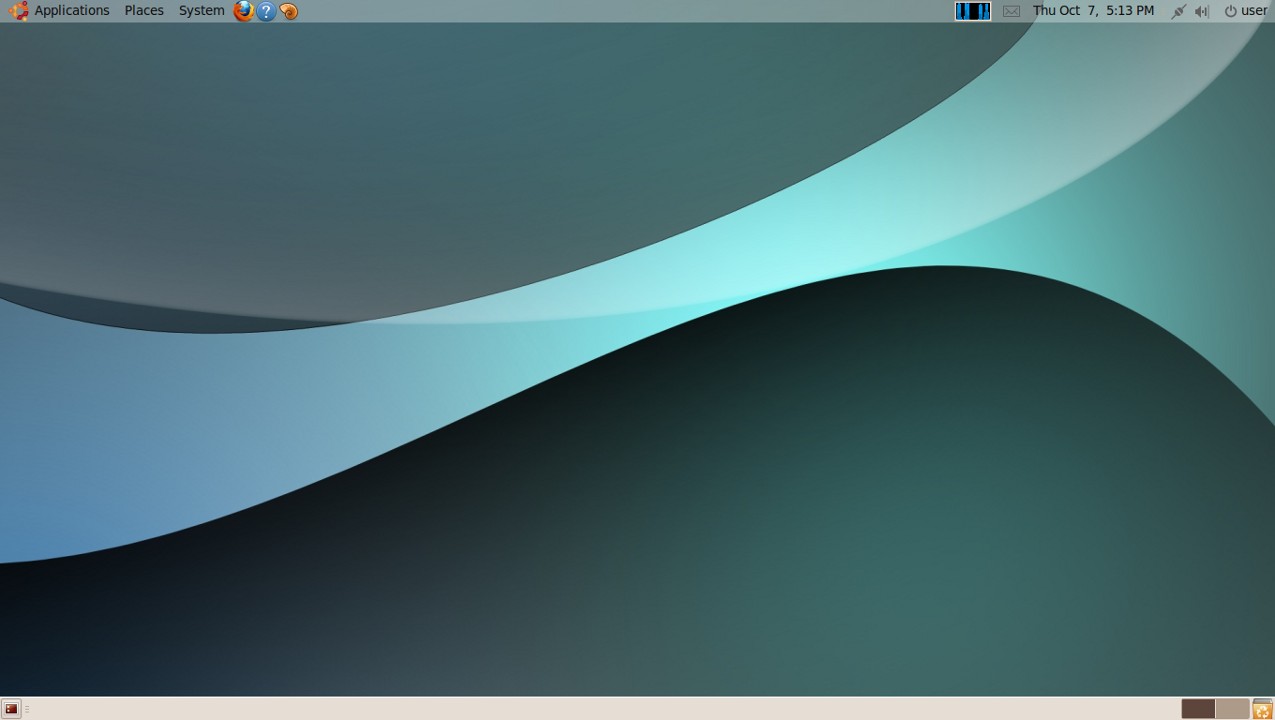
Task: Open the Help center question-mark icon
Action: click(x=266, y=11)
